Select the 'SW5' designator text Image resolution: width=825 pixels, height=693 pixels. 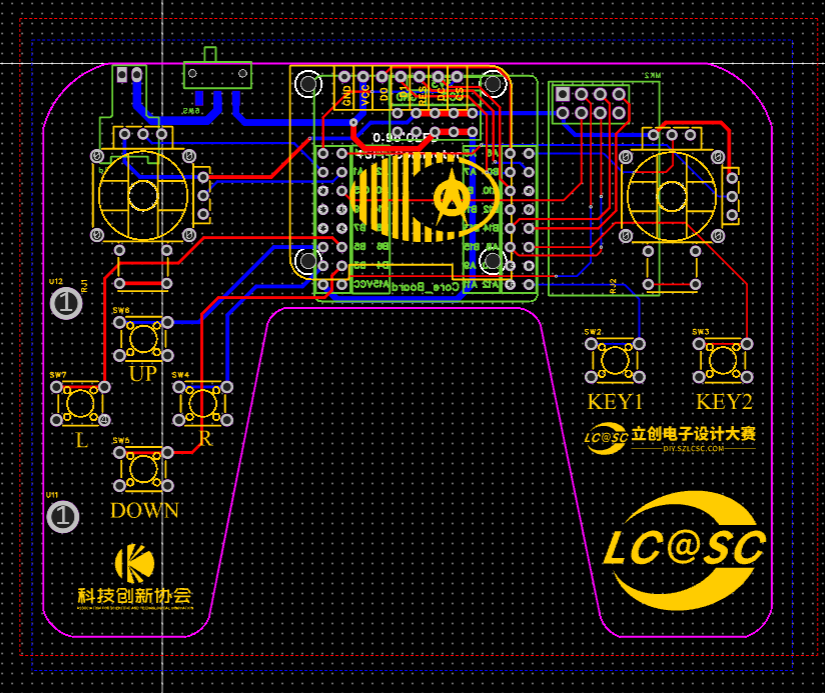click(121, 440)
